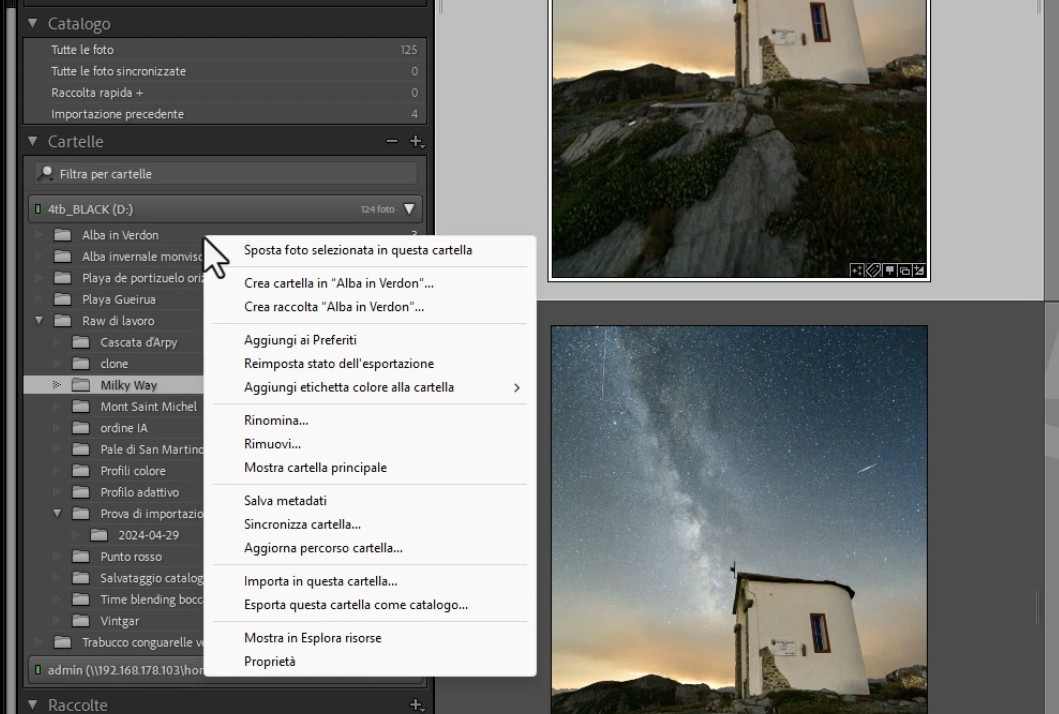Click the collection membership badge on the photo
The width and height of the screenshot is (1059, 714).
(904, 268)
